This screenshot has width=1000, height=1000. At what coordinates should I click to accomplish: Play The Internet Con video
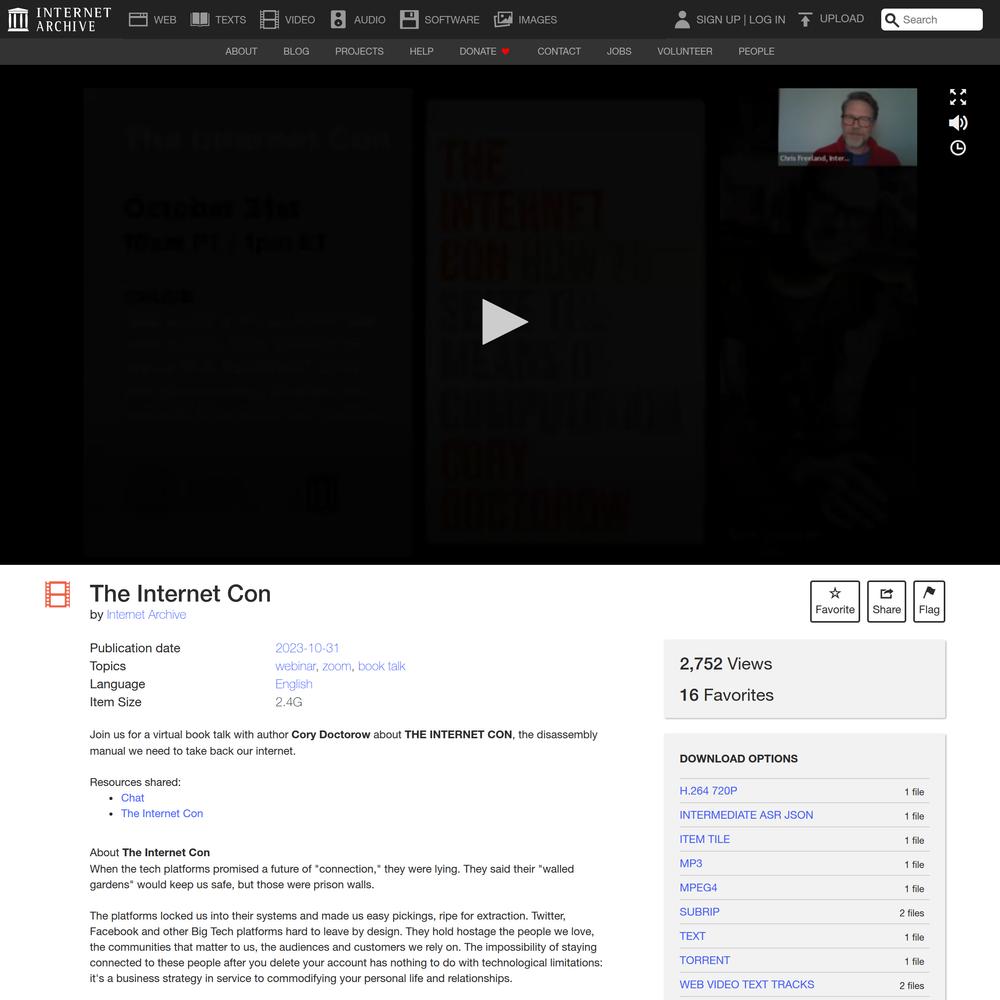(x=504, y=321)
